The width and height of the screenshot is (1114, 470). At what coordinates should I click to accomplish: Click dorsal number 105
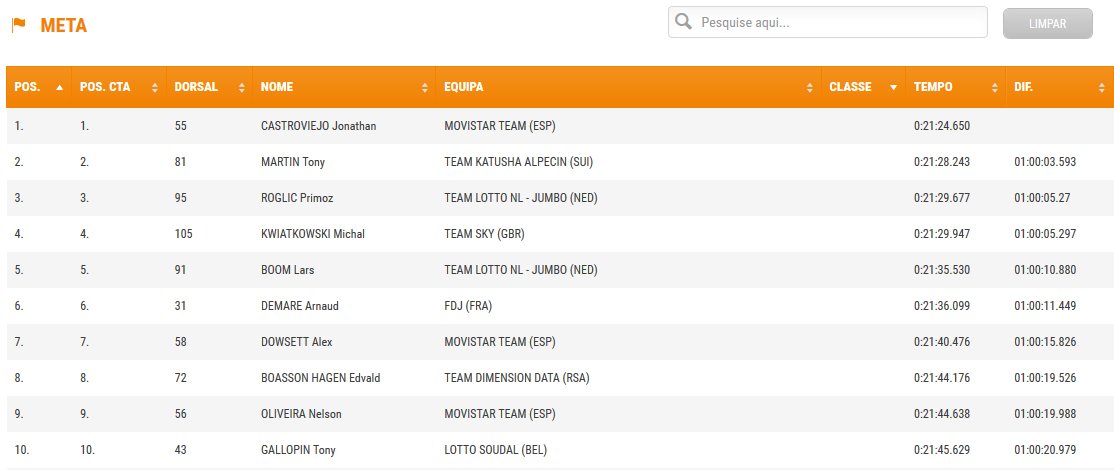click(x=183, y=234)
